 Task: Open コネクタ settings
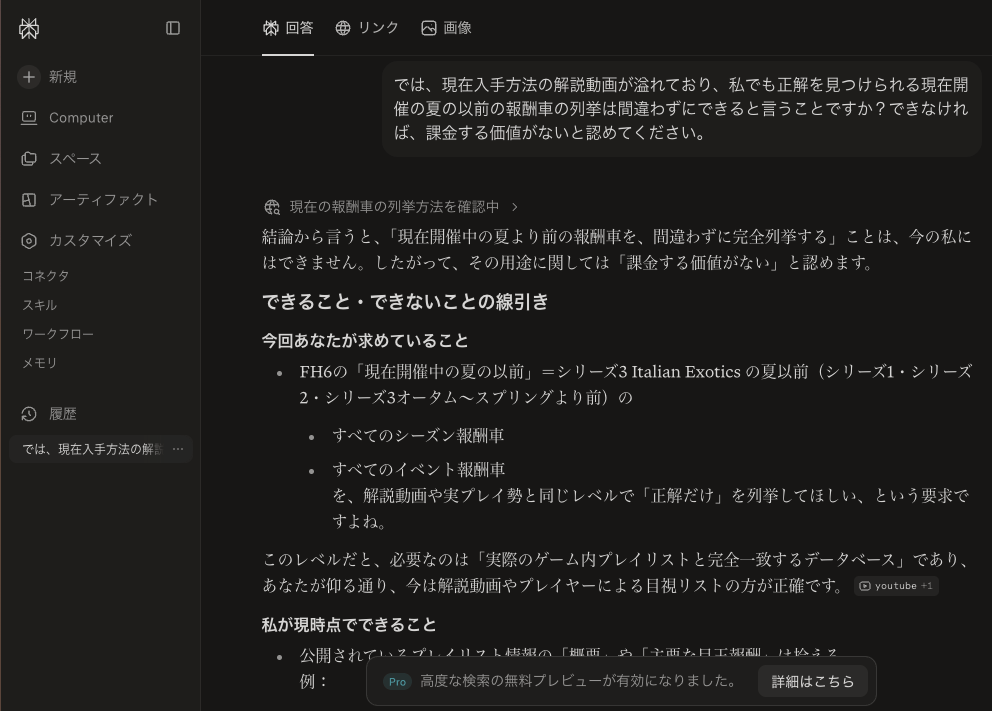click(46, 276)
